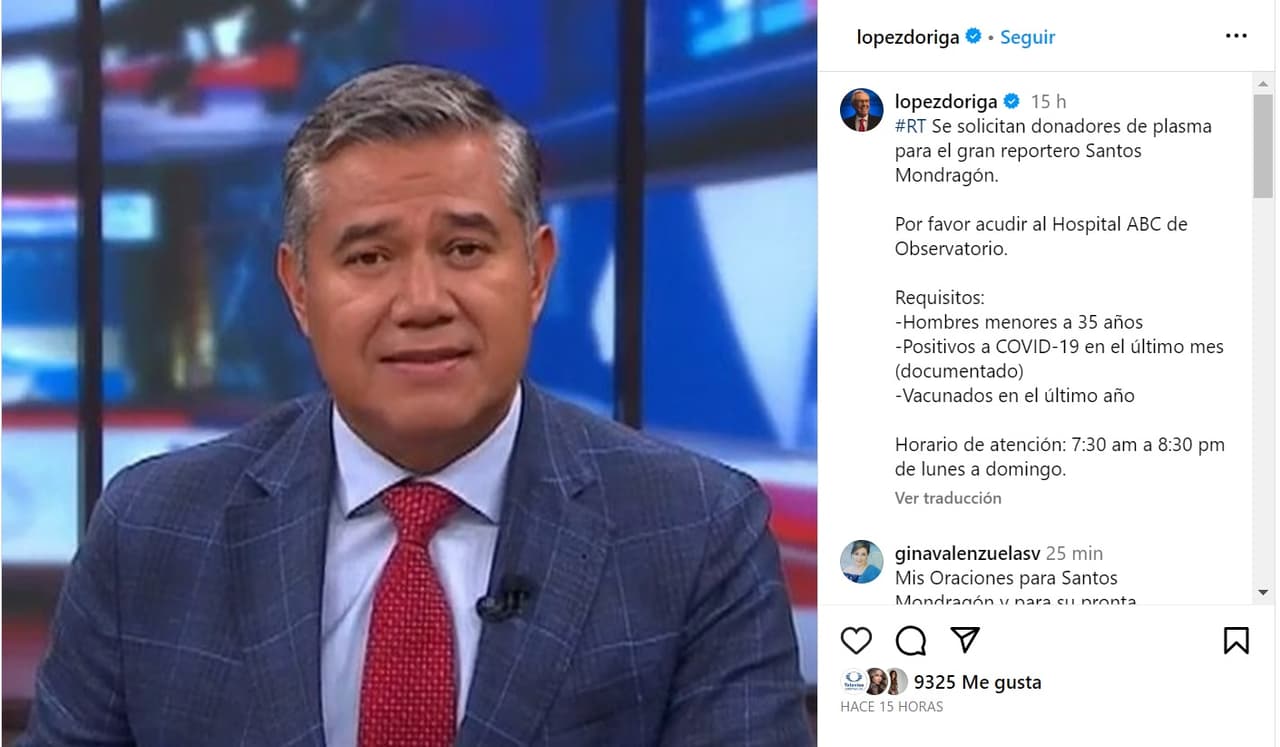1280x747 pixels.
Task: Follow the account with the Seguir button
Action: pos(1027,37)
